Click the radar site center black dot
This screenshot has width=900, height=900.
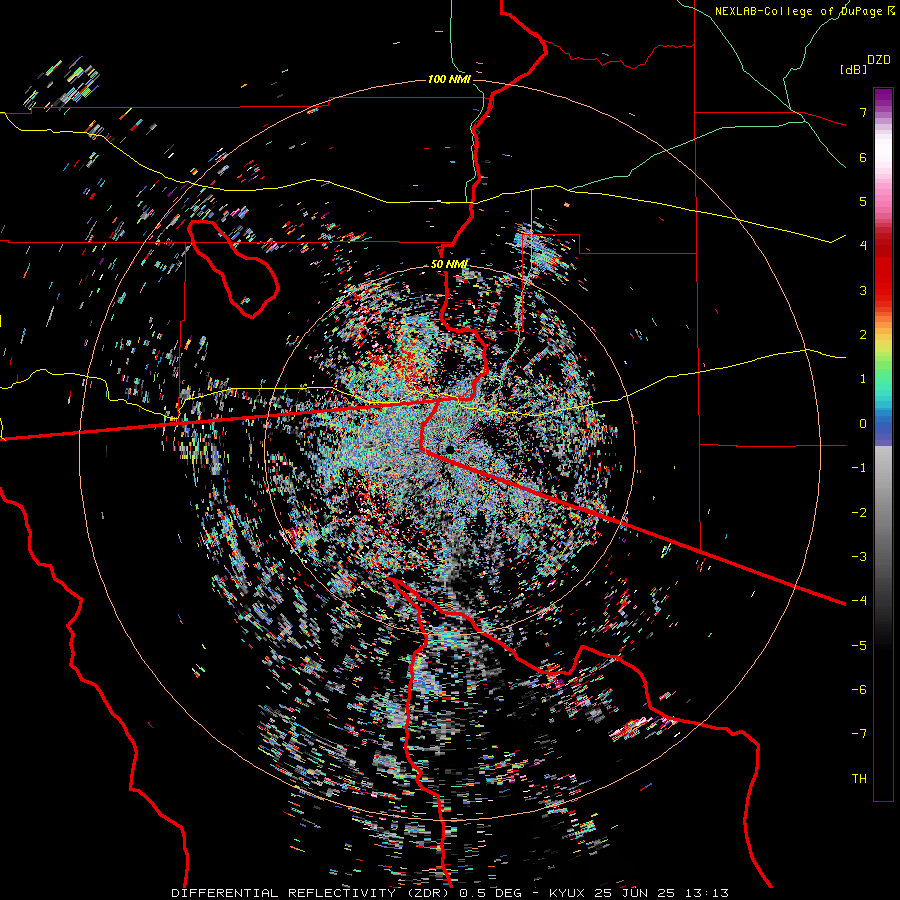pyautogui.click(x=450, y=448)
